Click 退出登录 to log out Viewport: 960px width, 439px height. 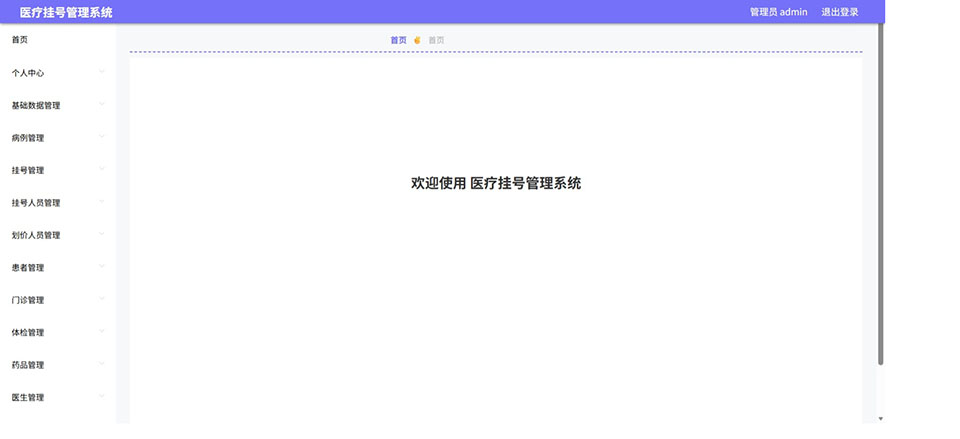(839, 12)
